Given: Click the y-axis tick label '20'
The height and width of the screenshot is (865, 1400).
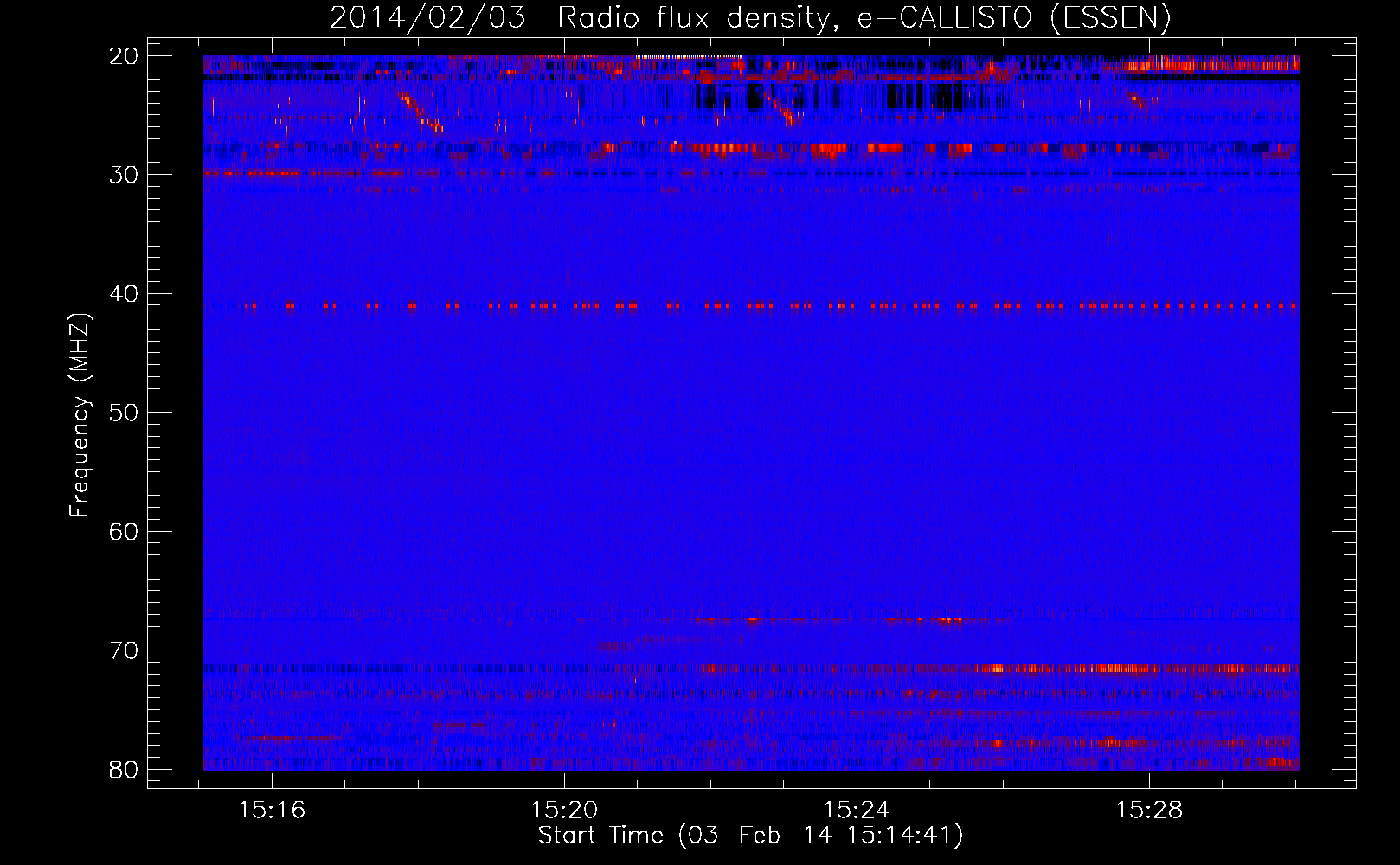Looking at the screenshot, I should click(x=124, y=56).
